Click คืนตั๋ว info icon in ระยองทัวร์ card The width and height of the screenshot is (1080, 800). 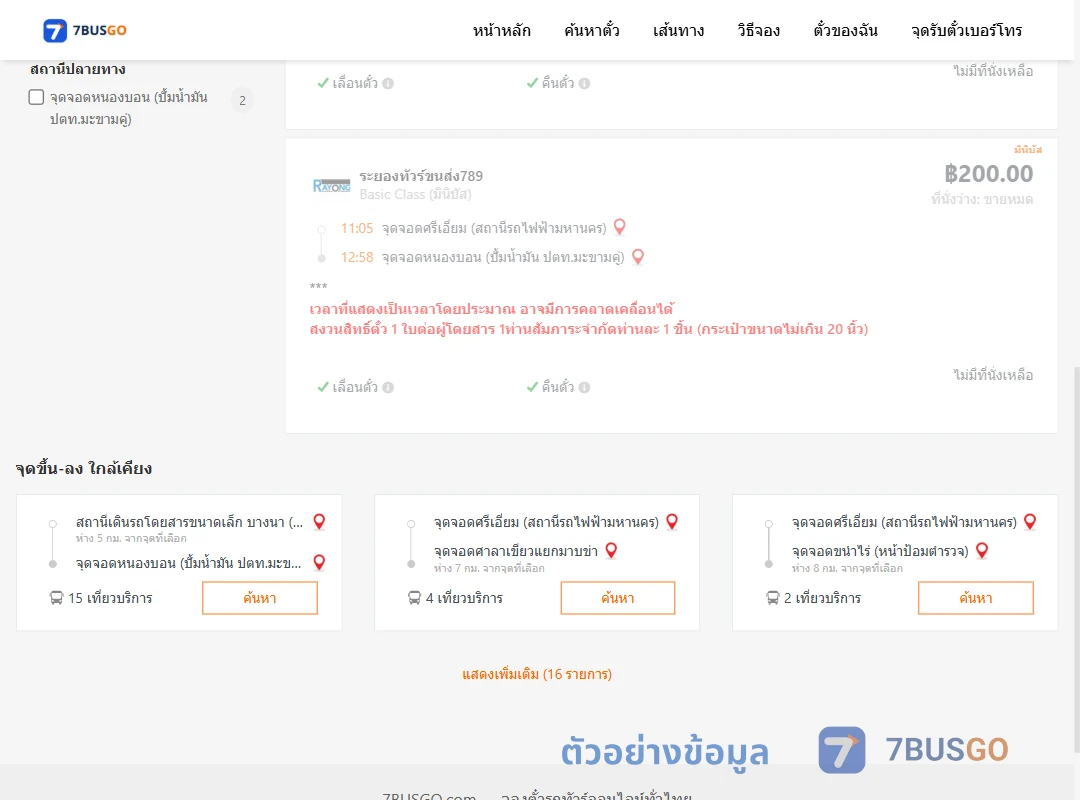[x=584, y=387]
